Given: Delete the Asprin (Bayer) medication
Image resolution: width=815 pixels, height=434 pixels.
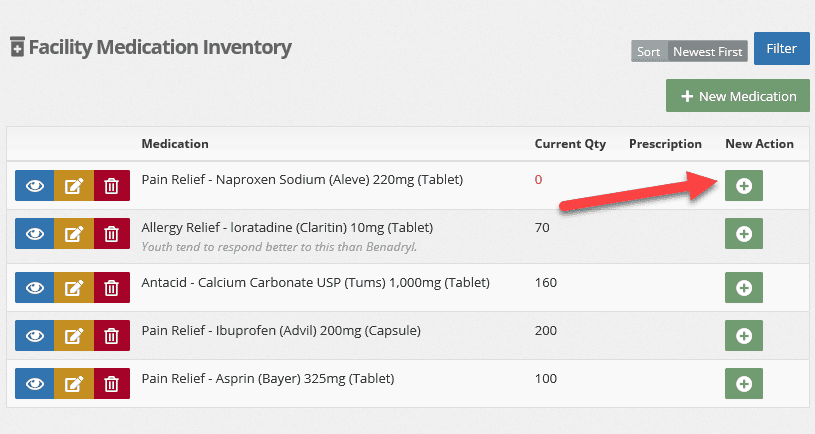Looking at the screenshot, I should 112,384.
